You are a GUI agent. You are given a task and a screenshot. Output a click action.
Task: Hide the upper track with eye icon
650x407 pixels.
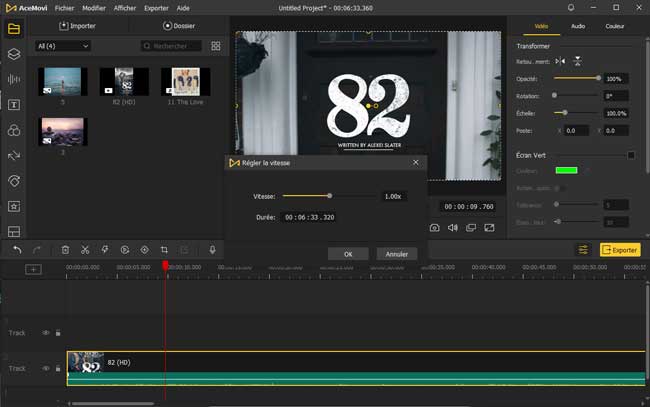tap(45, 333)
